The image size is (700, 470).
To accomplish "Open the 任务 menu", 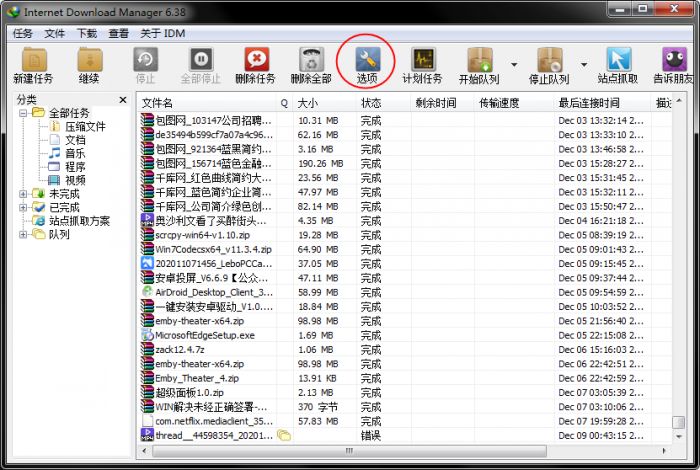I will tap(22, 33).
